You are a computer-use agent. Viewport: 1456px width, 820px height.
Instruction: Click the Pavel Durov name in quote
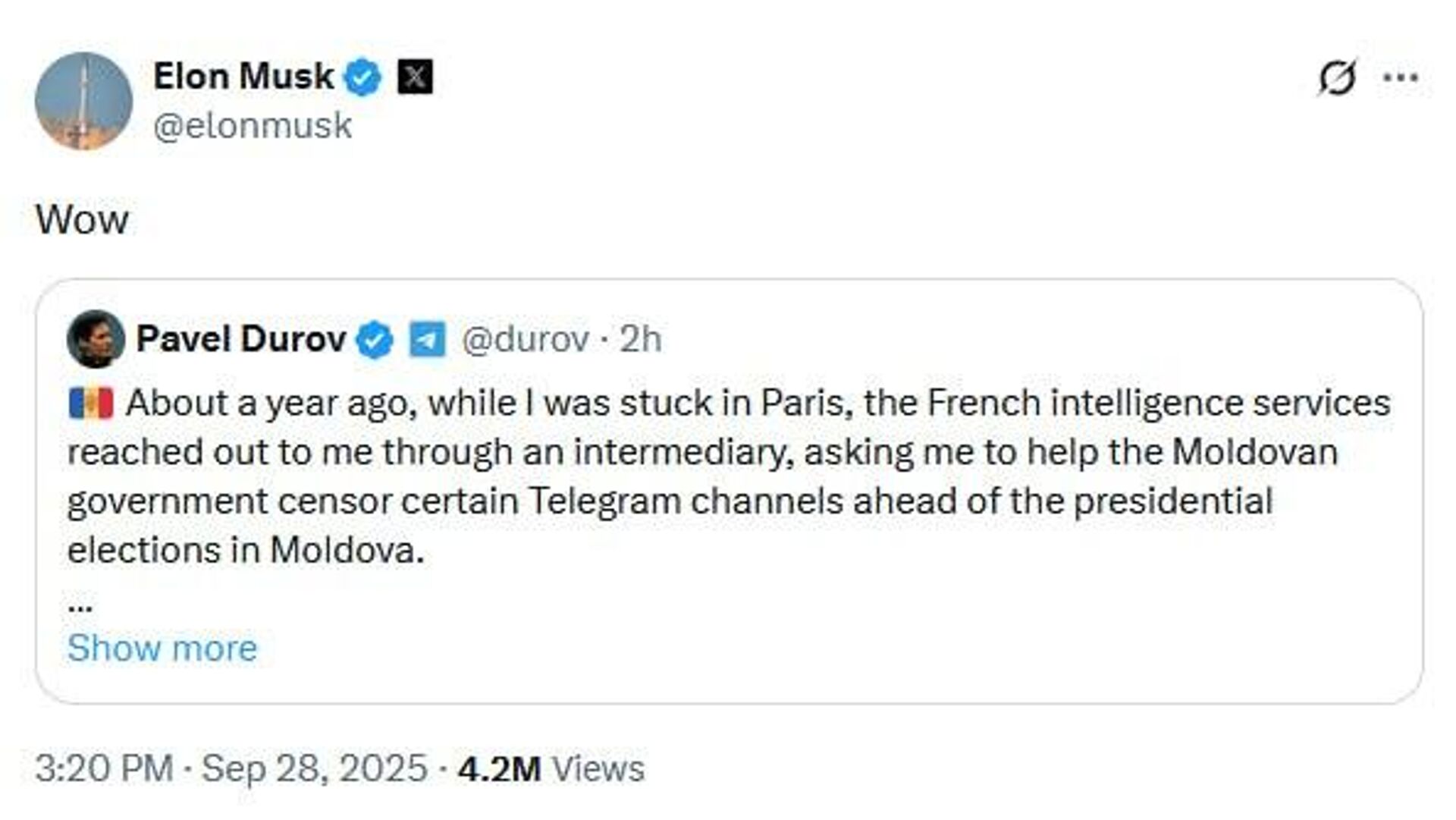(x=241, y=339)
